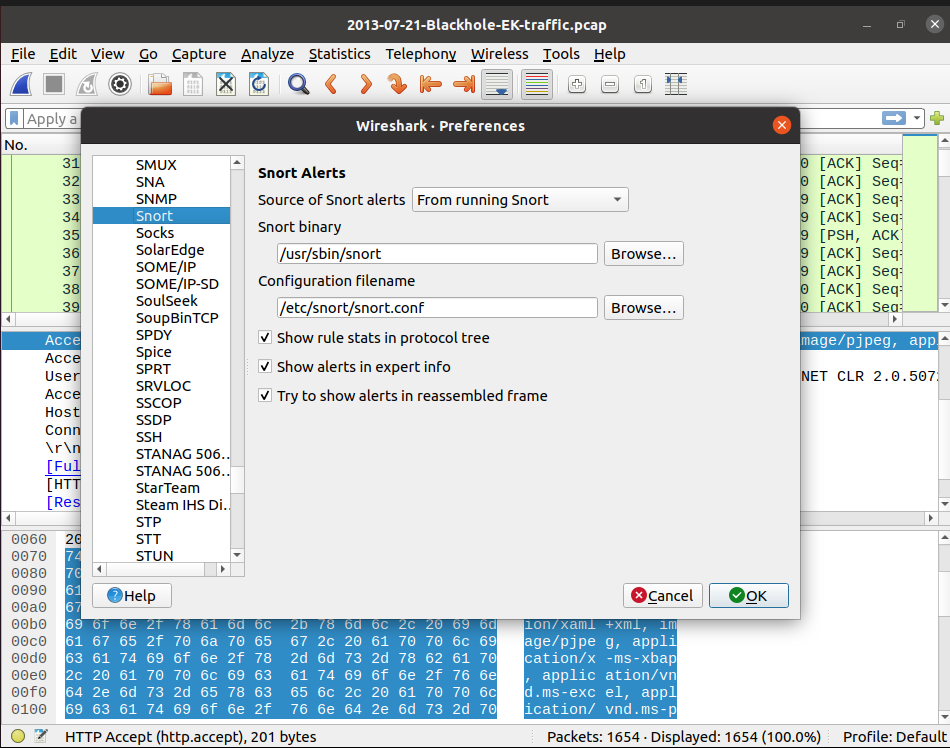Click the display filter bookmark icon
950x748 pixels.
[14, 118]
